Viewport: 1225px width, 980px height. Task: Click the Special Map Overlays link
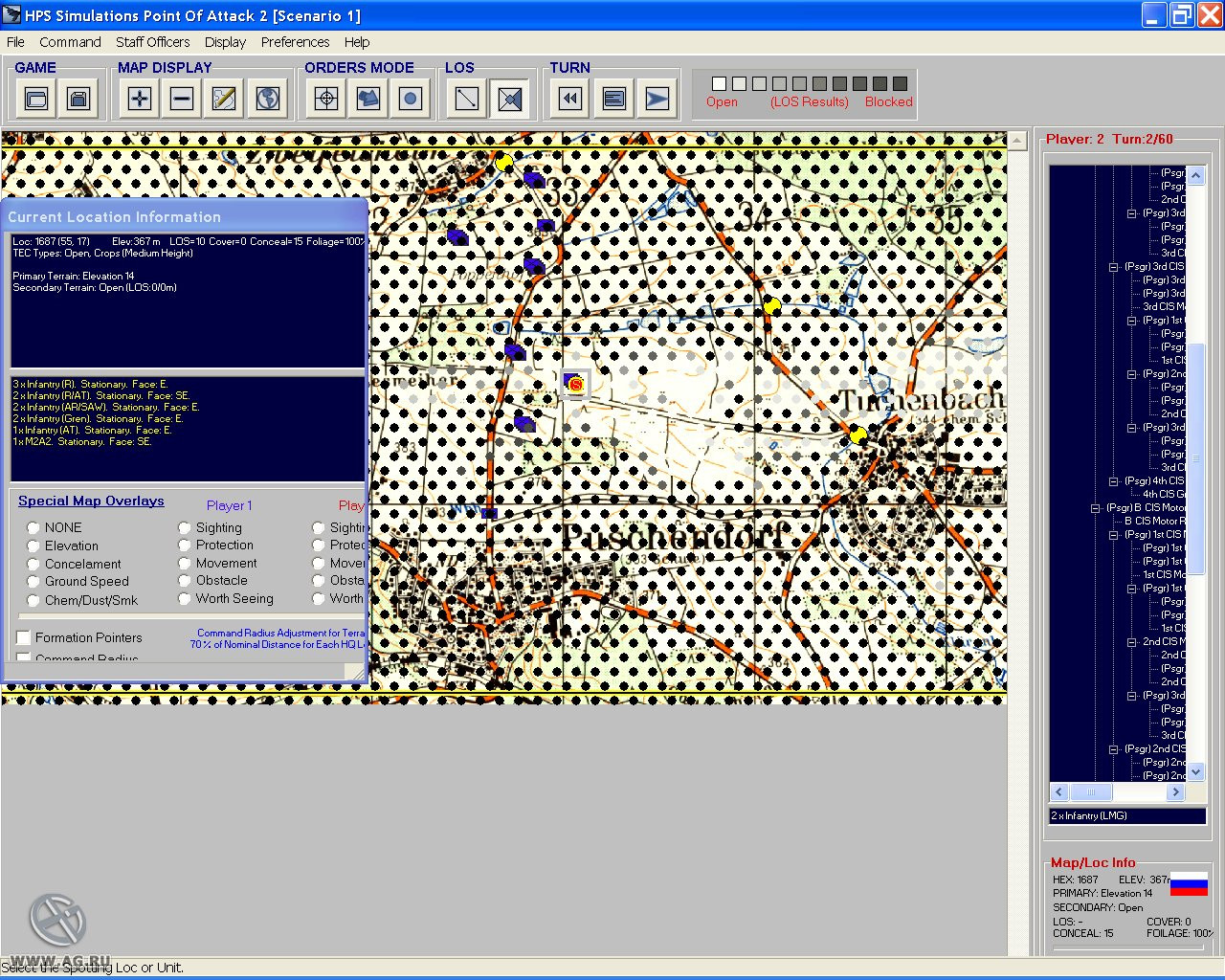point(90,501)
